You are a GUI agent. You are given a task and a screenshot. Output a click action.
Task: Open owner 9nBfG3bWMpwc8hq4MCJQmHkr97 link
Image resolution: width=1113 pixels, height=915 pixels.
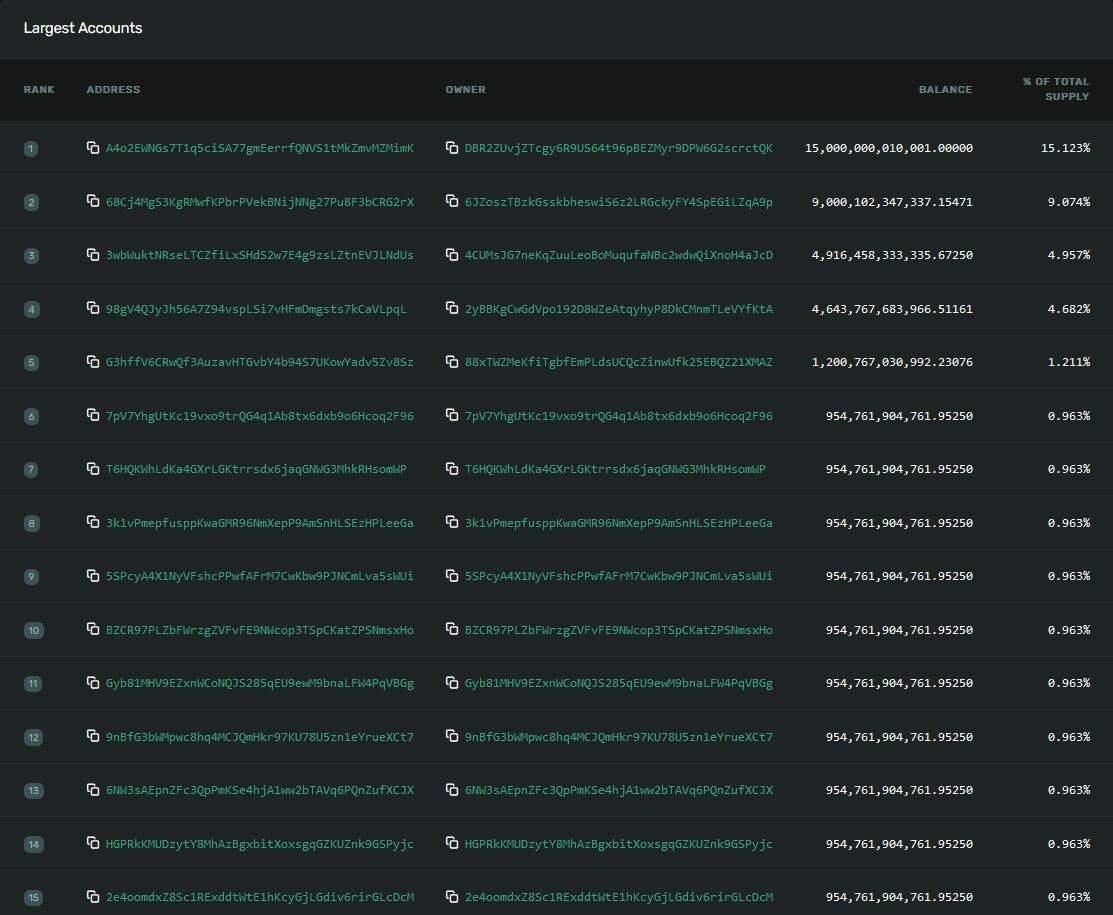click(x=618, y=737)
